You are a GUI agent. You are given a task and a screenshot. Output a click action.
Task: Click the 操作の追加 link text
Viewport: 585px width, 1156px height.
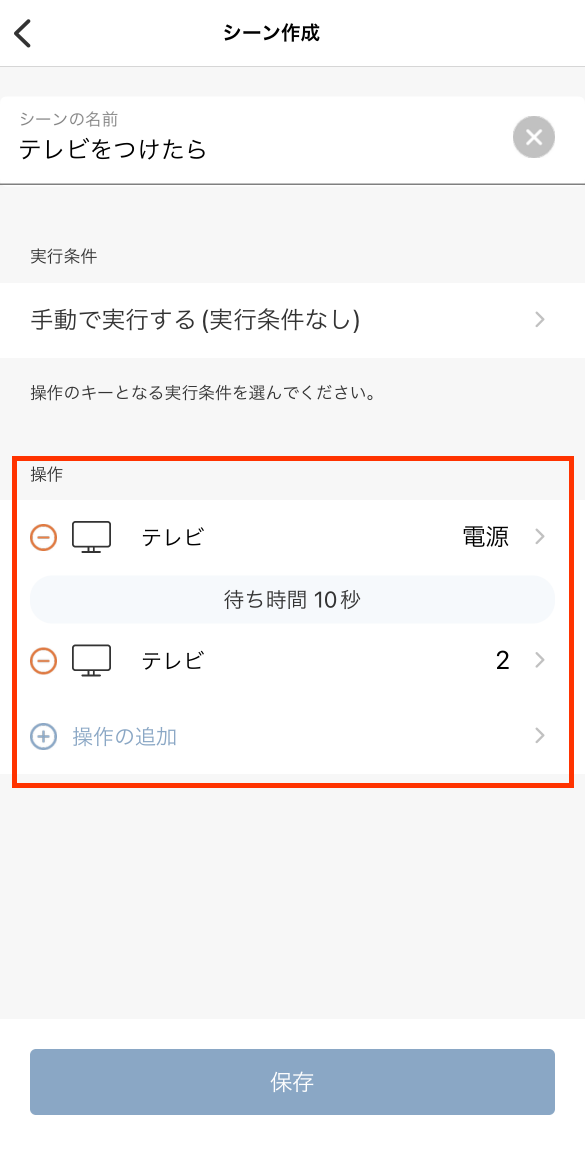[x=125, y=736]
